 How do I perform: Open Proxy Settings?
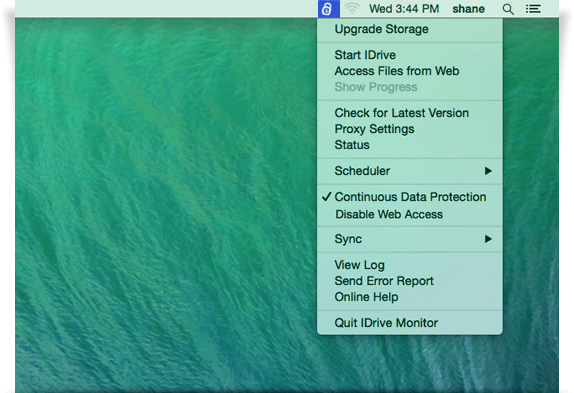click(x=410, y=129)
